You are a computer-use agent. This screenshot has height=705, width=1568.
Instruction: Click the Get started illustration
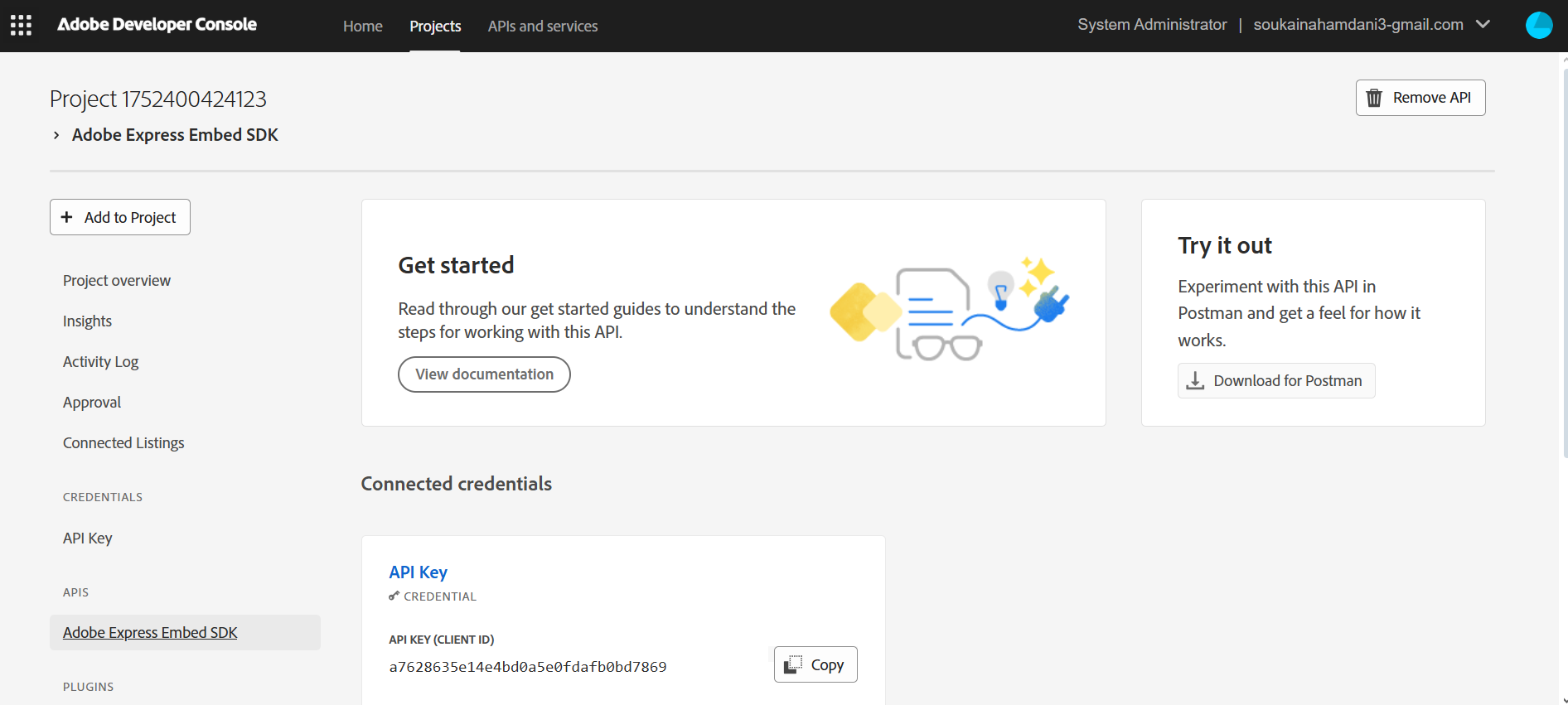(950, 309)
